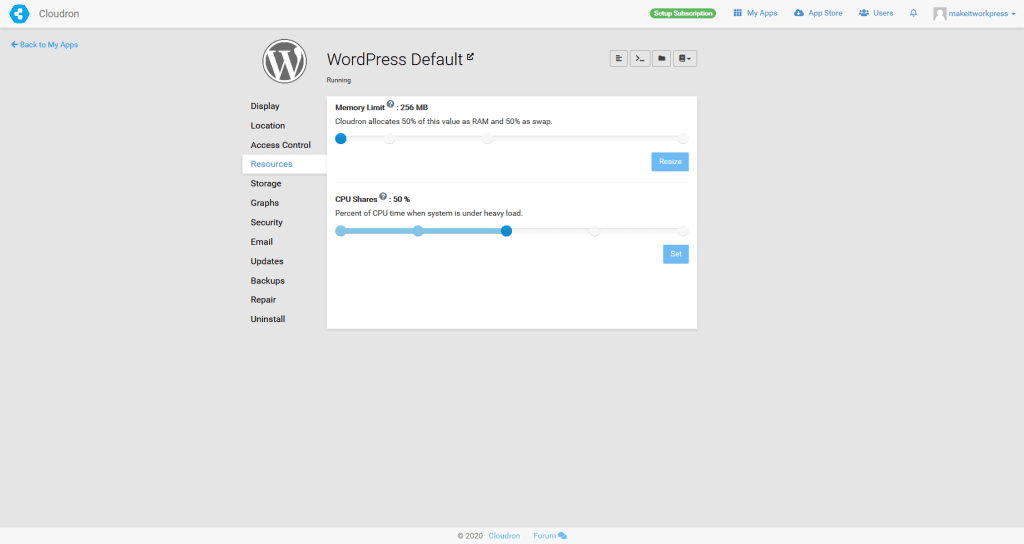Go to My Apps
This screenshot has width=1024, height=544.
(x=756, y=13)
